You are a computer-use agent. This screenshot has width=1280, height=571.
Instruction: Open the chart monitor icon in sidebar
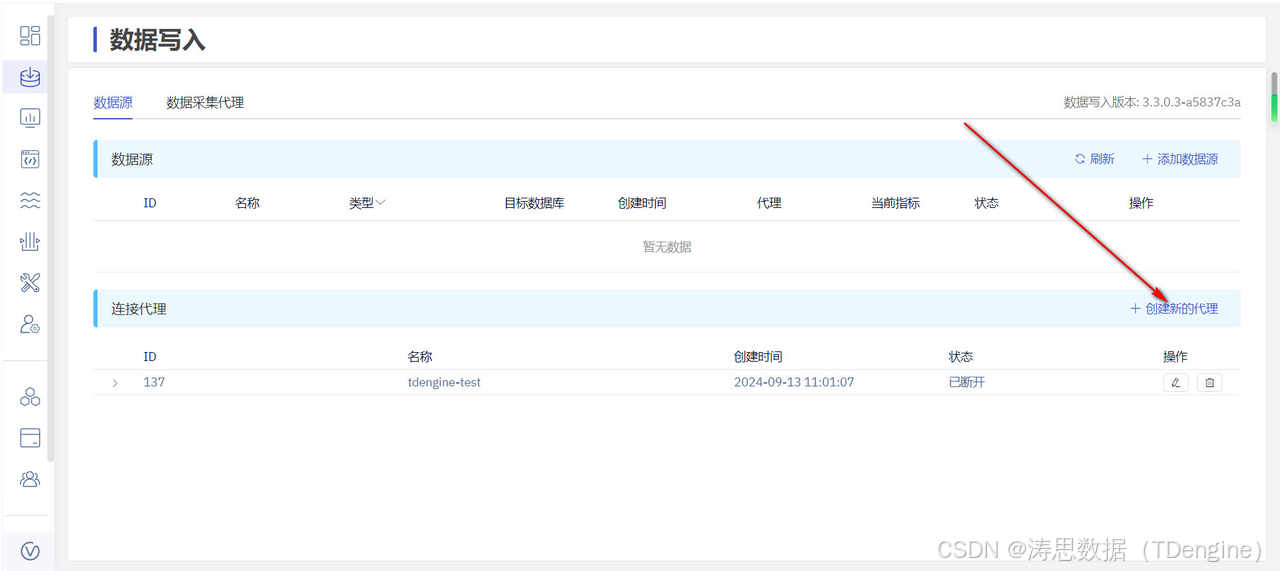(x=30, y=118)
